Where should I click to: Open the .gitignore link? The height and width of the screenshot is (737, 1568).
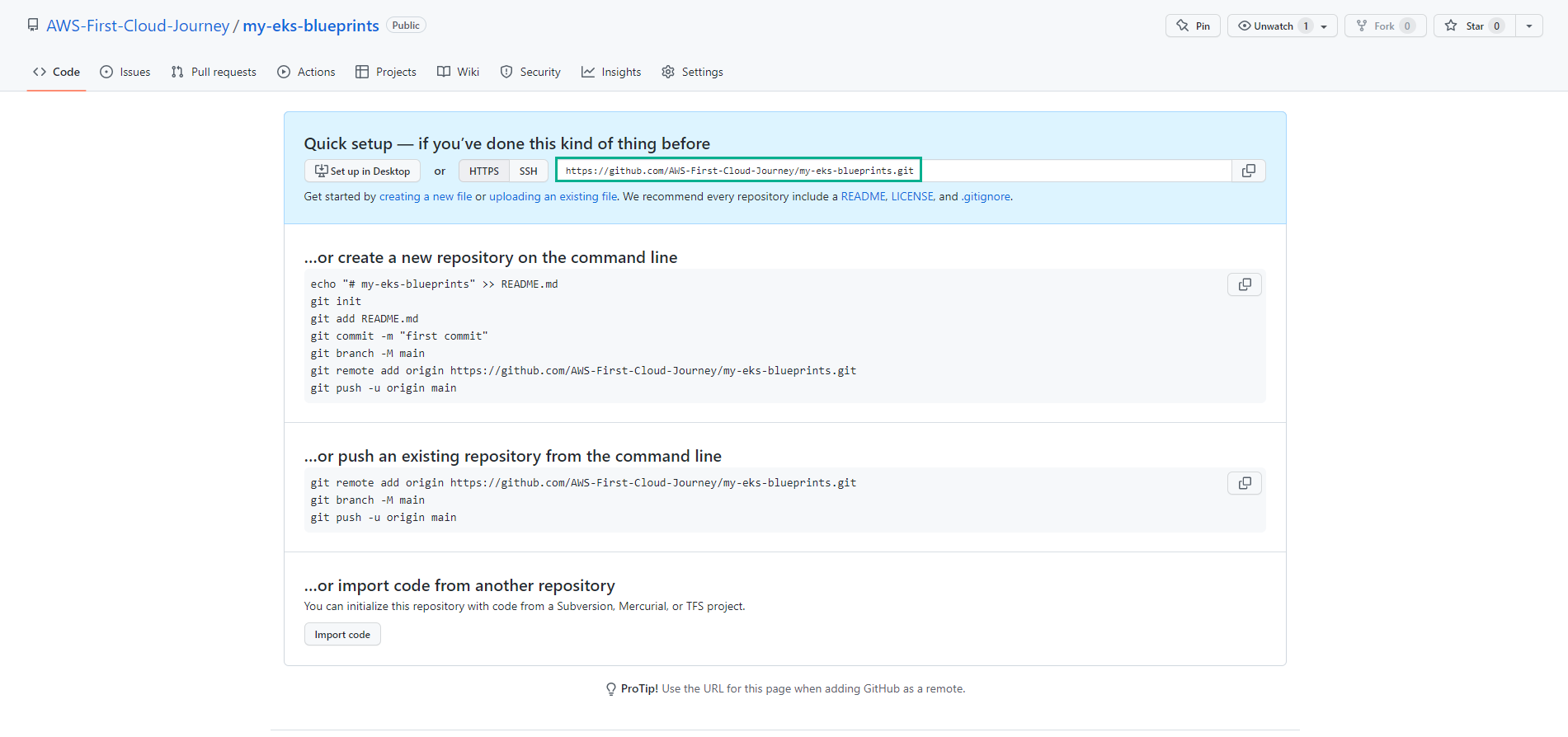pos(986,196)
